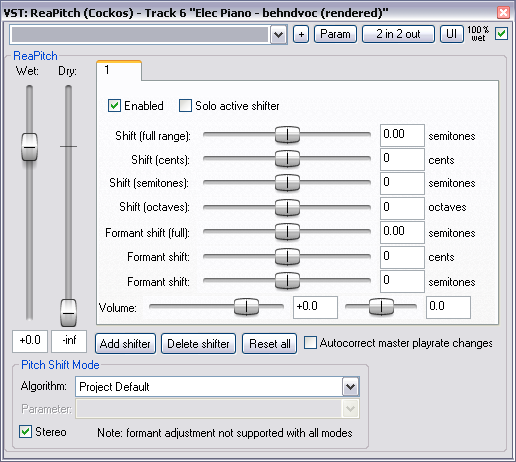Screen dimensions: 516x462
Task: Click the Shift (octaves) slider handle
Action: point(287,207)
